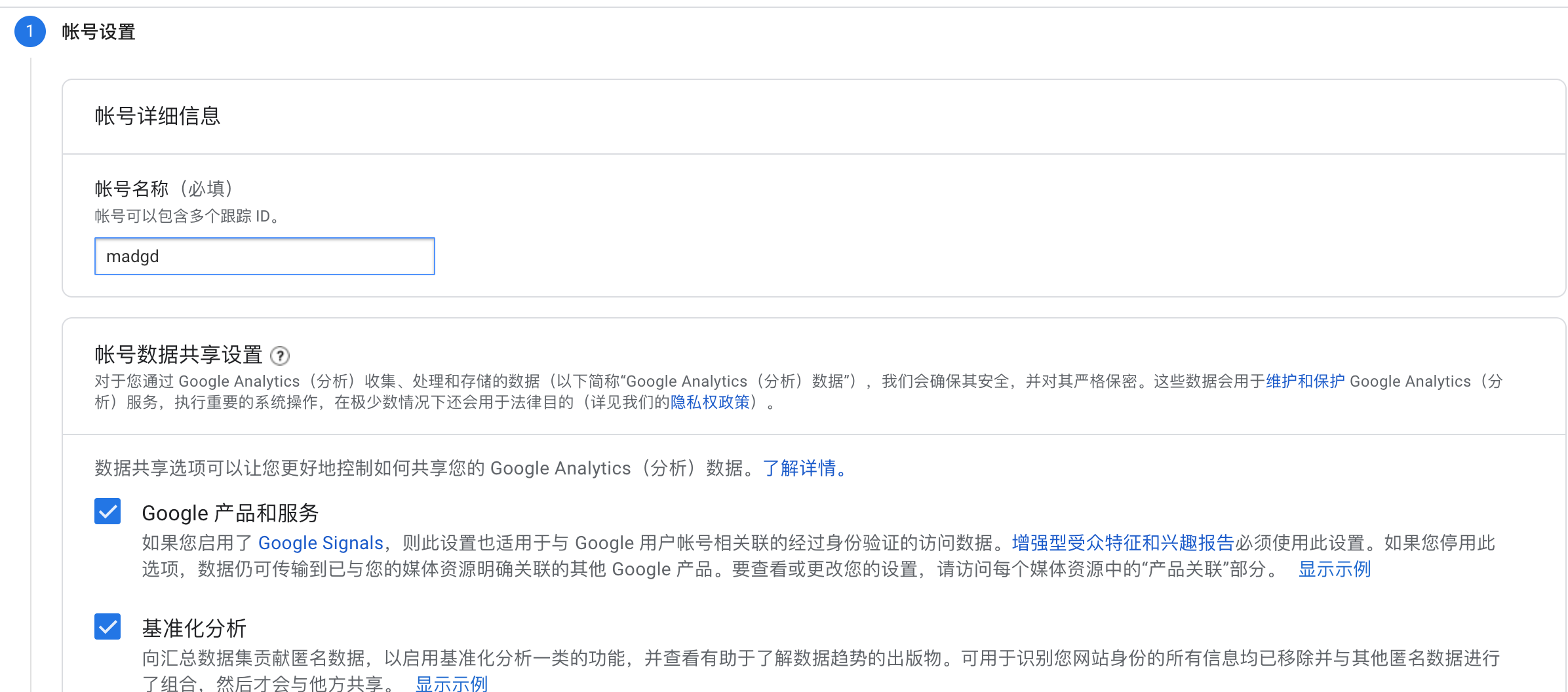Image resolution: width=1568 pixels, height=692 pixels.
Task: Toggle the 基准化分析 checkbox
Action: pos(108,626)
